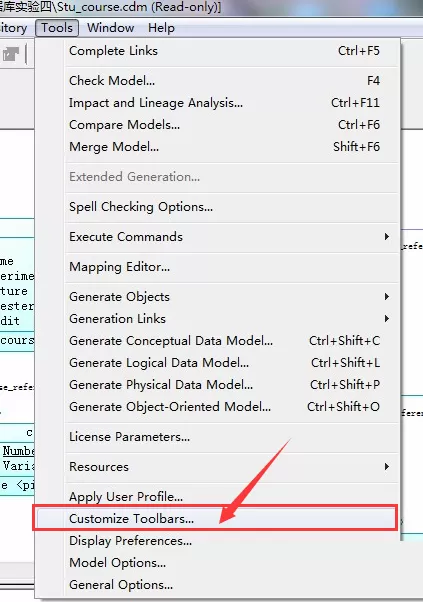
Task: Expand the Resources submenu
Action: click(x=217, y=467)
